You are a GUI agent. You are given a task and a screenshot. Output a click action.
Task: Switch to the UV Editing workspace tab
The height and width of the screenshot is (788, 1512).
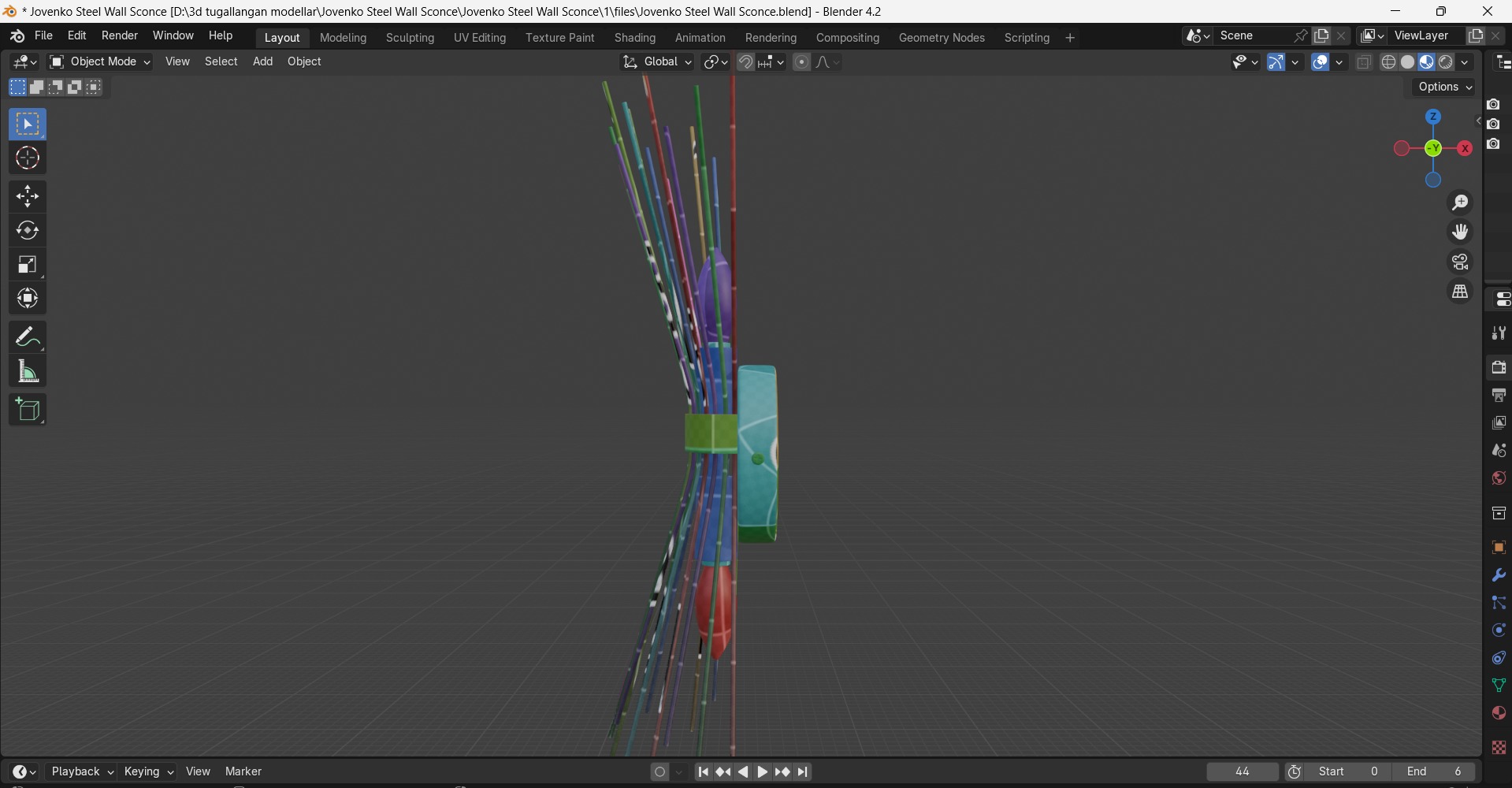coord(480,38)
